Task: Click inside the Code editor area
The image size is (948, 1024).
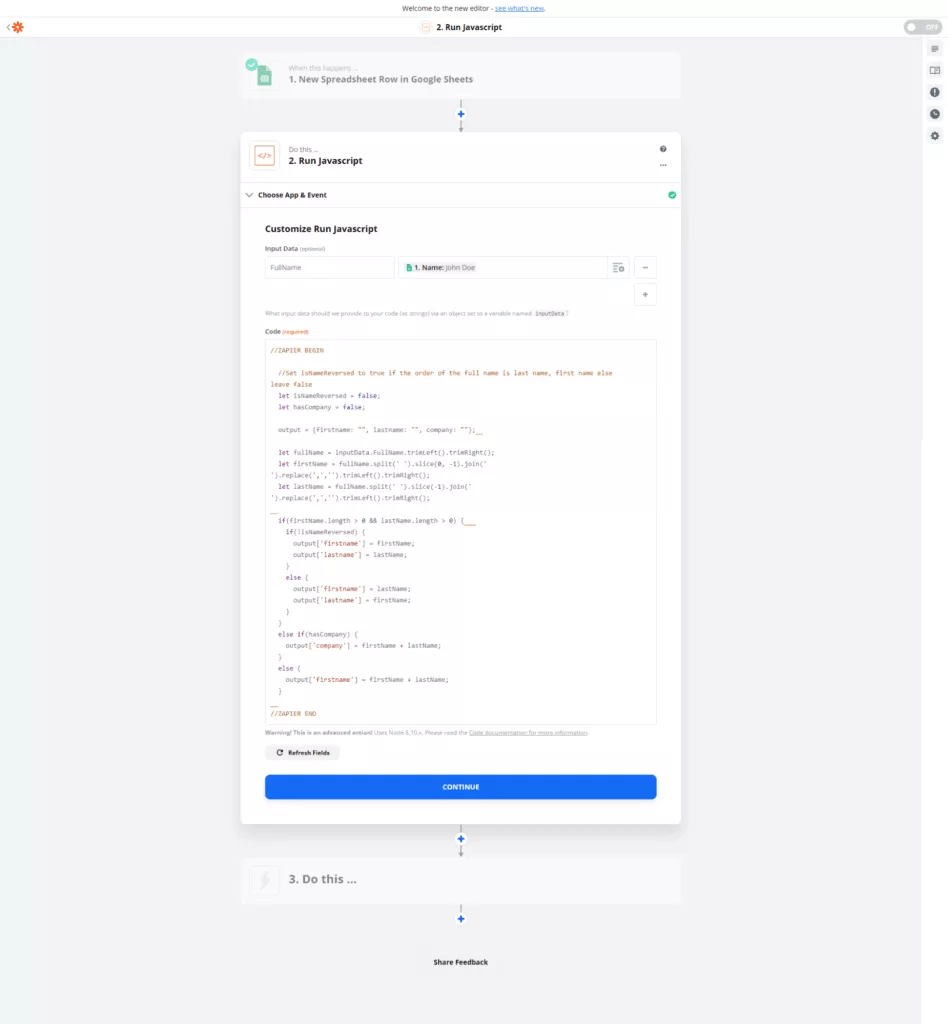Action: pyautogui.click(x=460, y=532)
